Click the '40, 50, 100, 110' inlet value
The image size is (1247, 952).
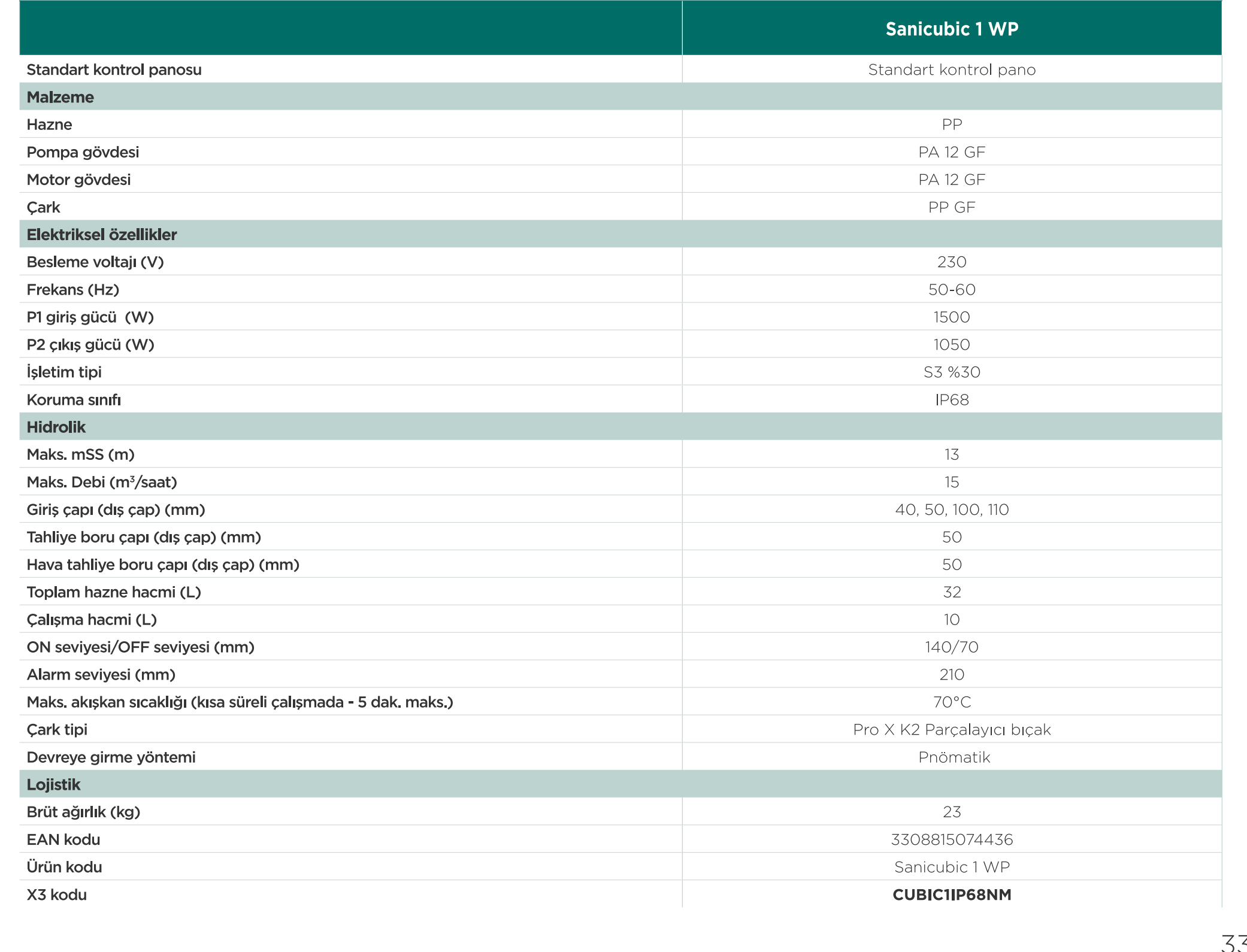pyautogui.click(x=952, y=510)
